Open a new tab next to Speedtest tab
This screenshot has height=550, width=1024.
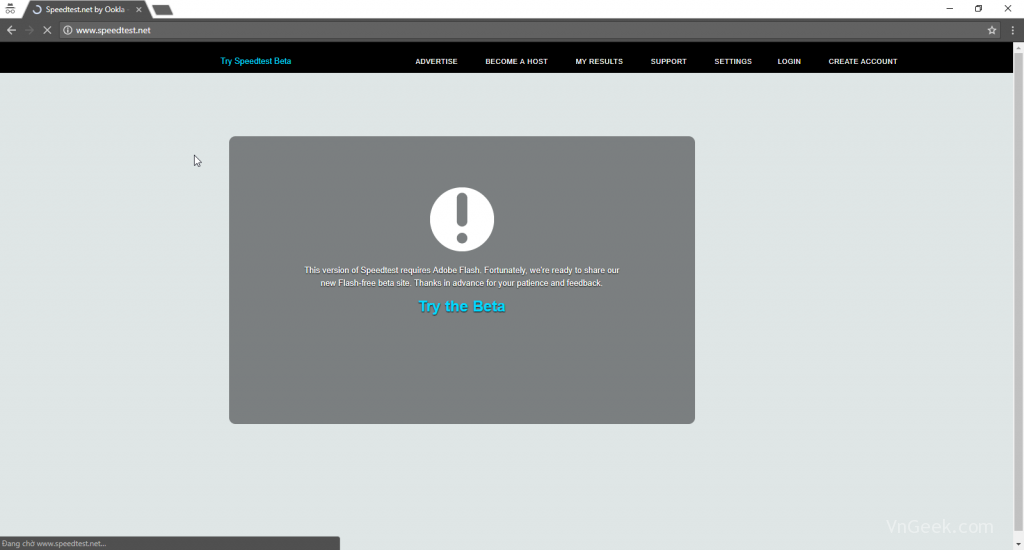(x=163, y=10)
